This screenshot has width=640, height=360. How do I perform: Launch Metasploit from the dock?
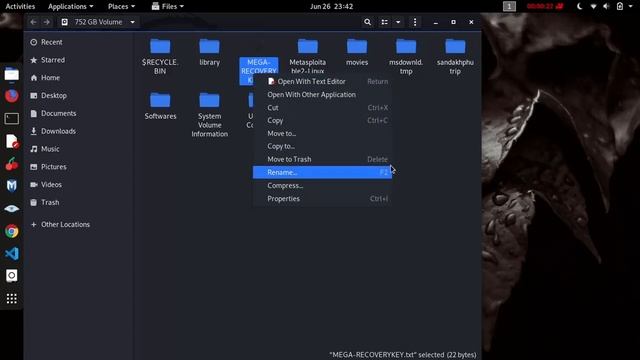click(x=11, y=186)
